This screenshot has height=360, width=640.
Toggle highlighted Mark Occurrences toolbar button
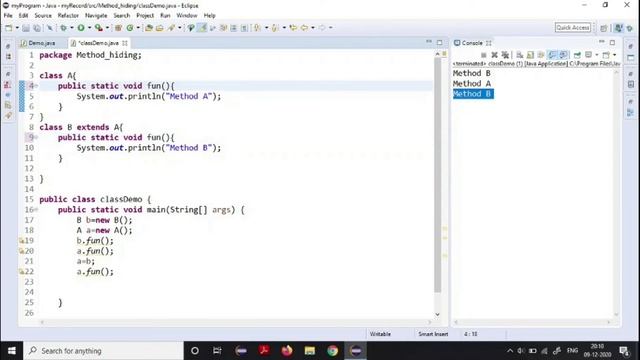click(x=202, y=28)
